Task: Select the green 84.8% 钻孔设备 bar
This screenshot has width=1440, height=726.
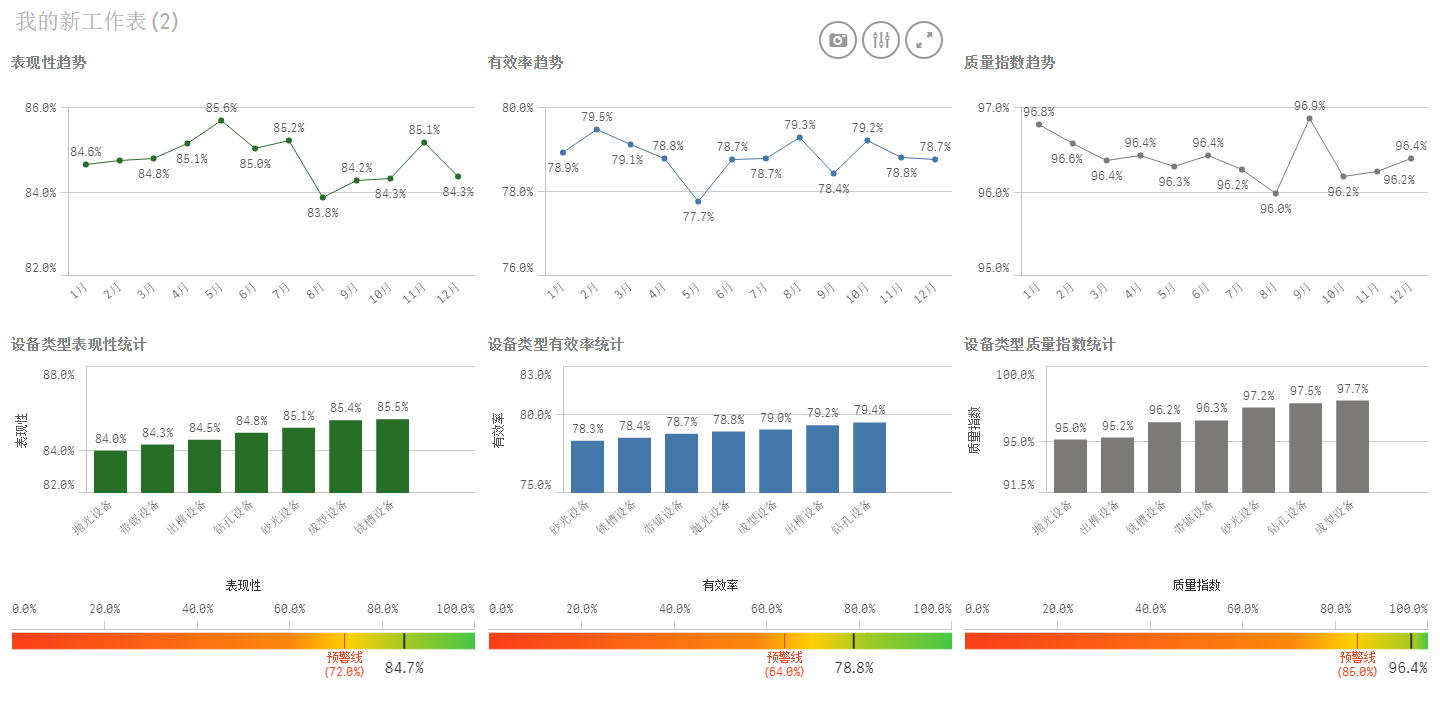Action: point(252,462)
